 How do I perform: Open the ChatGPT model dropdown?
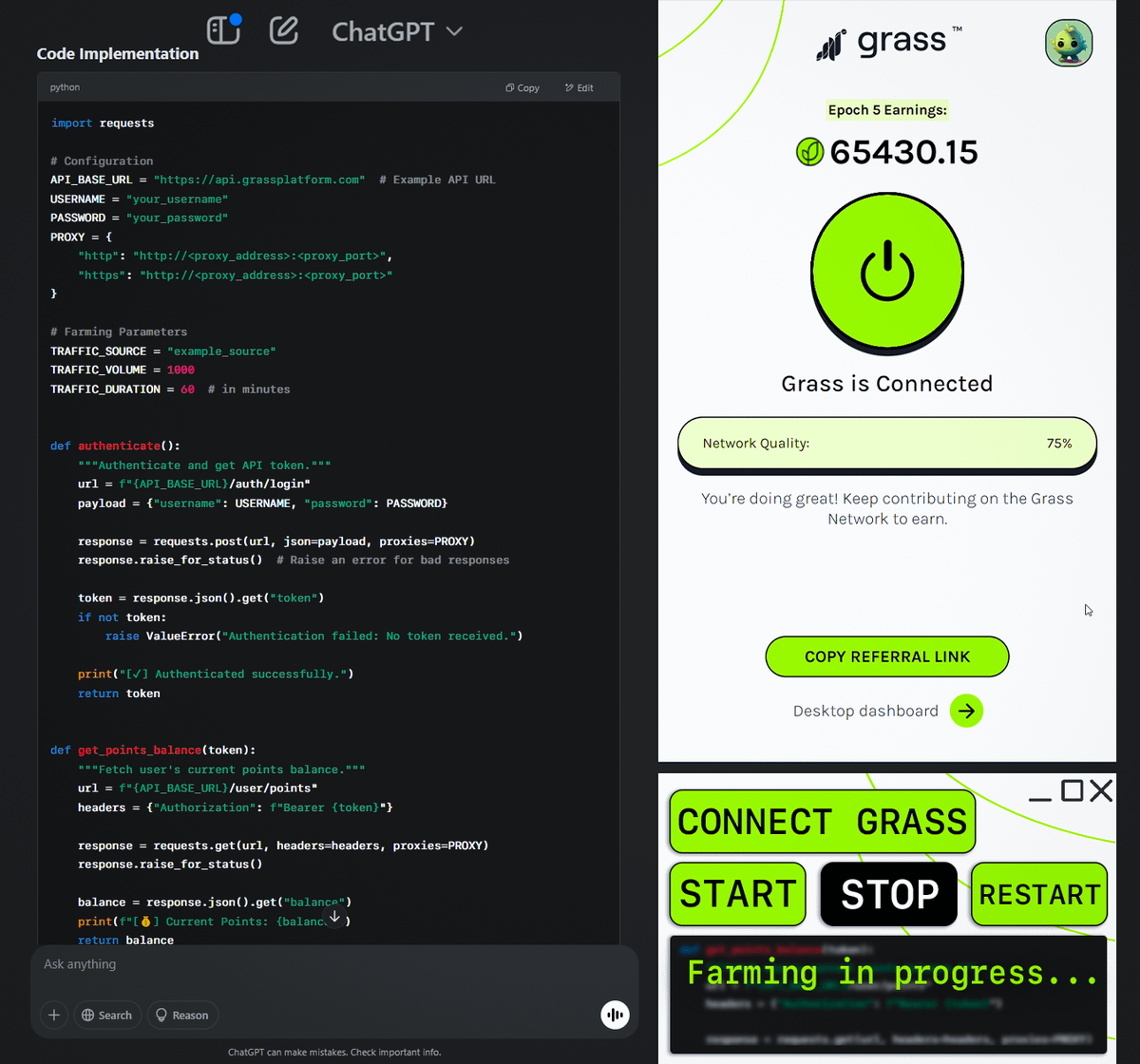[397, 31]
